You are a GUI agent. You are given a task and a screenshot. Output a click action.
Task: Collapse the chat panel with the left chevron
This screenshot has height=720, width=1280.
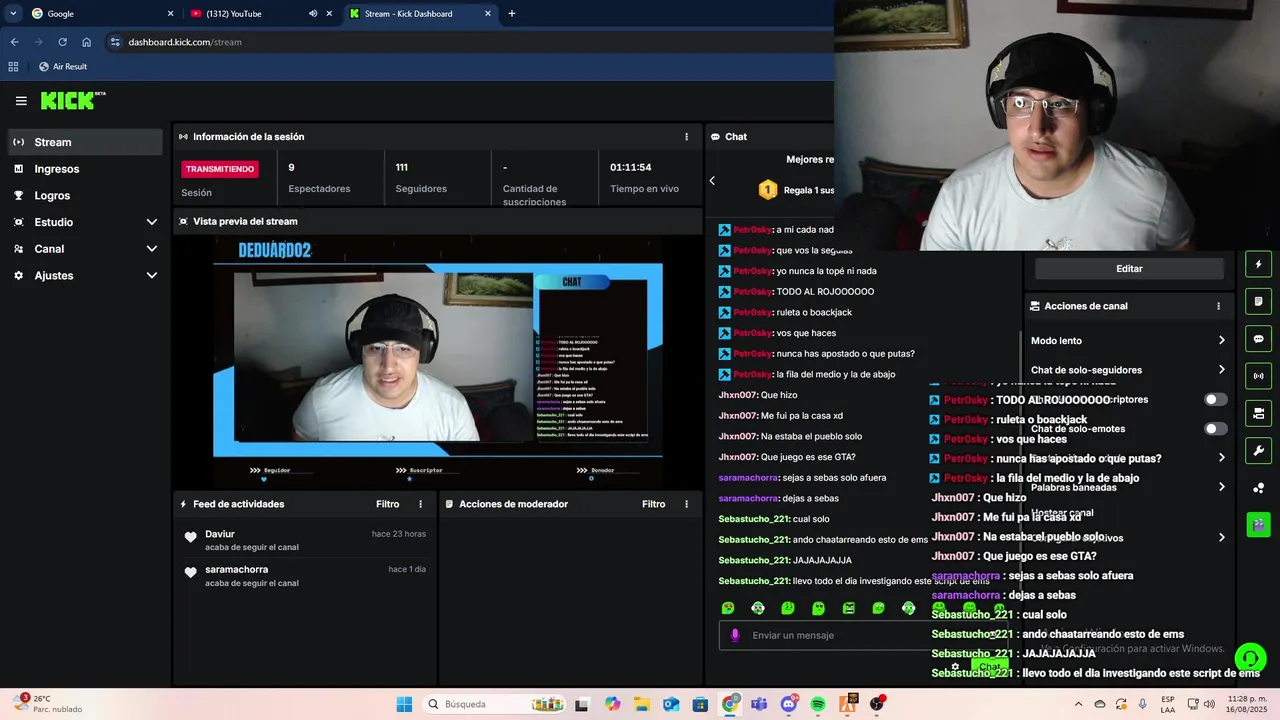(x=712, y=181)
